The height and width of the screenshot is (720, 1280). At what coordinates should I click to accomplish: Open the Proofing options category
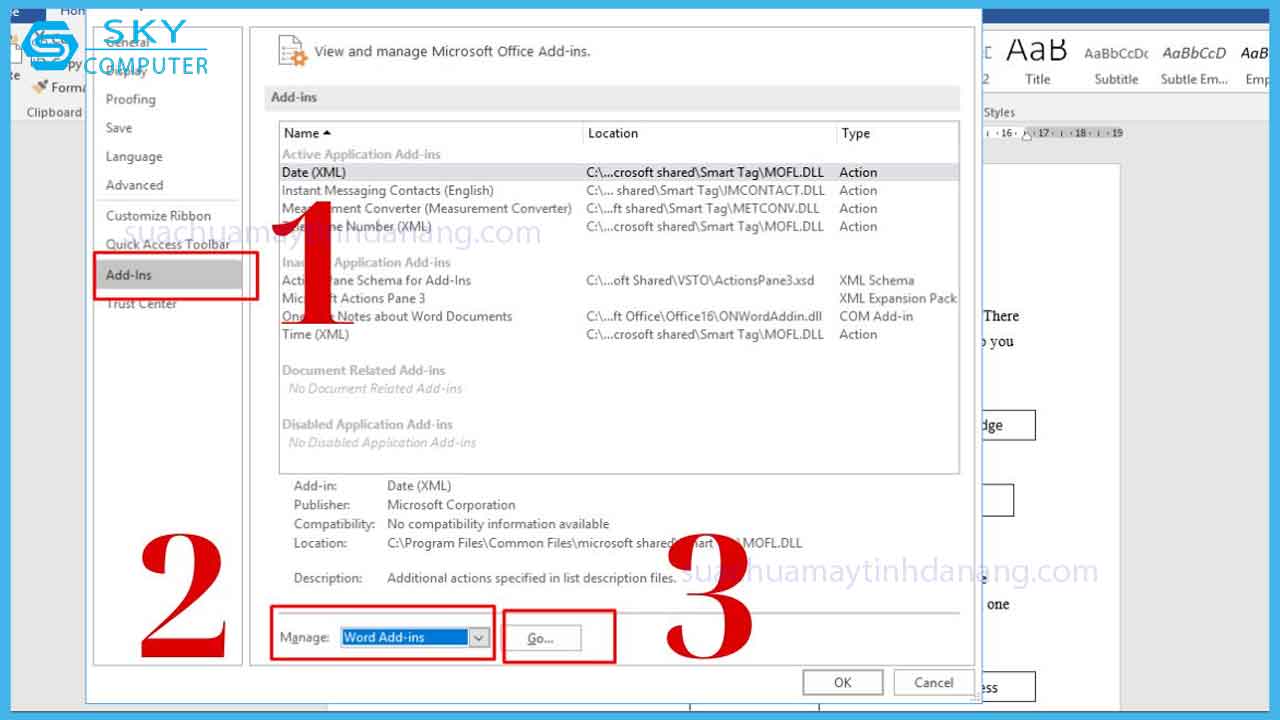[131, 99]
